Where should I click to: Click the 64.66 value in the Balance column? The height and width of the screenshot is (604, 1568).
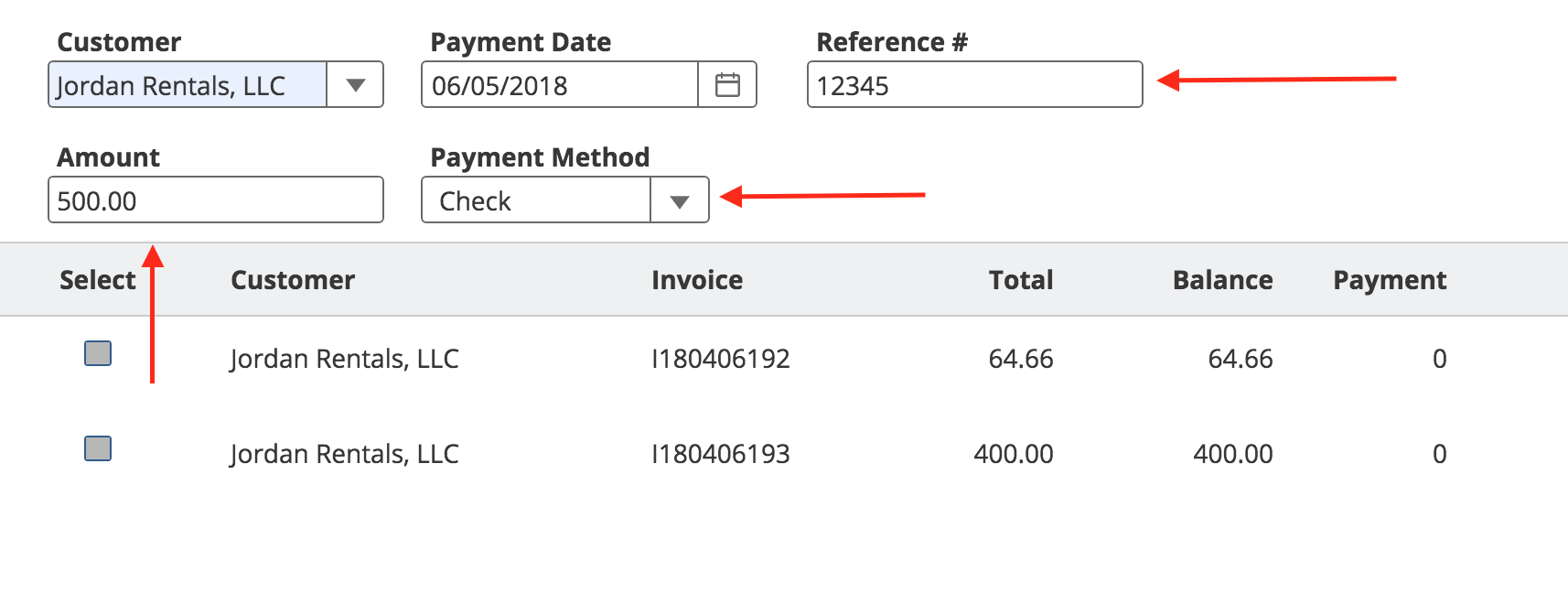pyautogui.click(x=1240, y=359)
